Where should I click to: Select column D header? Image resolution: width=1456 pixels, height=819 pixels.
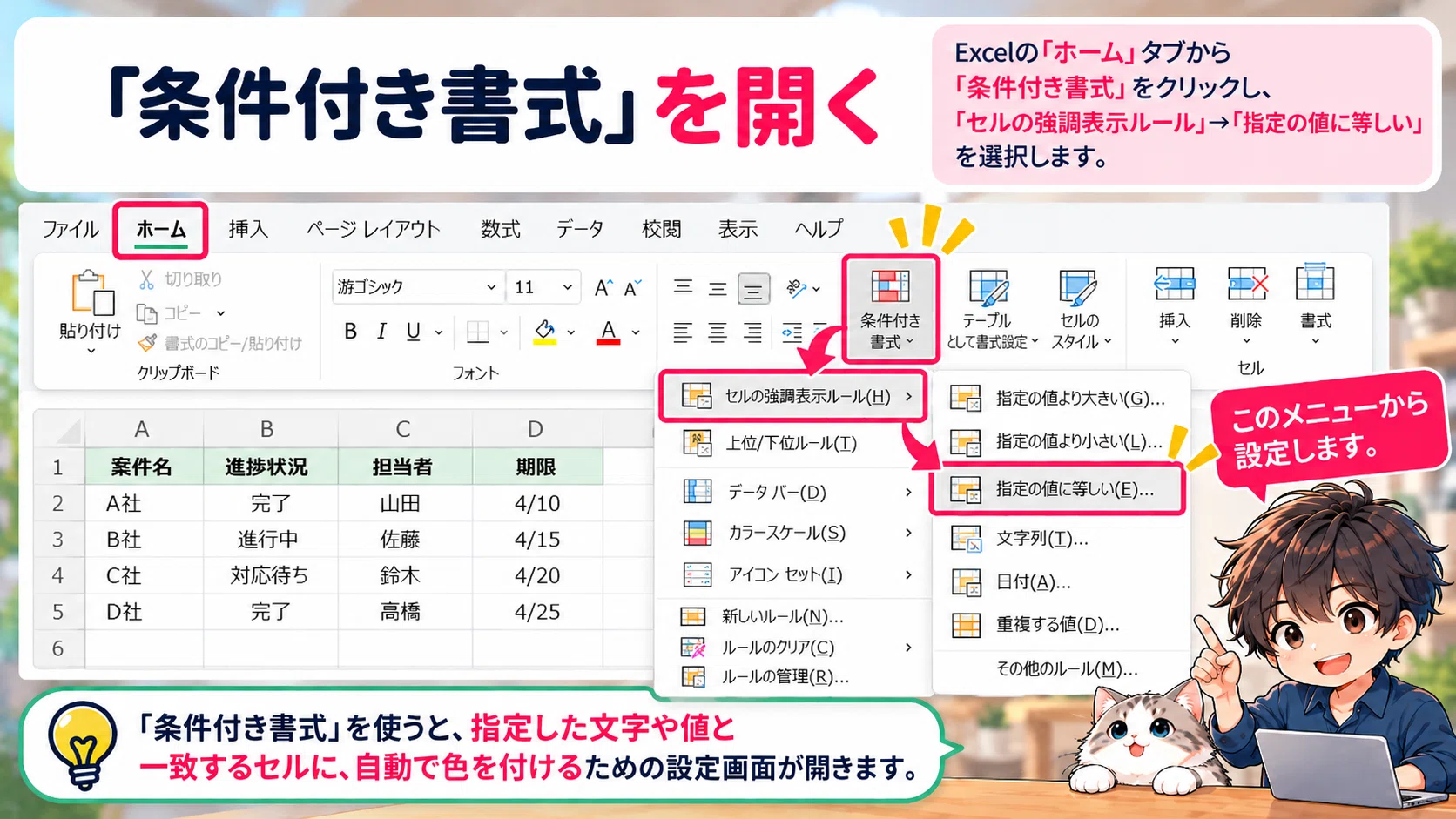[536, 429]
